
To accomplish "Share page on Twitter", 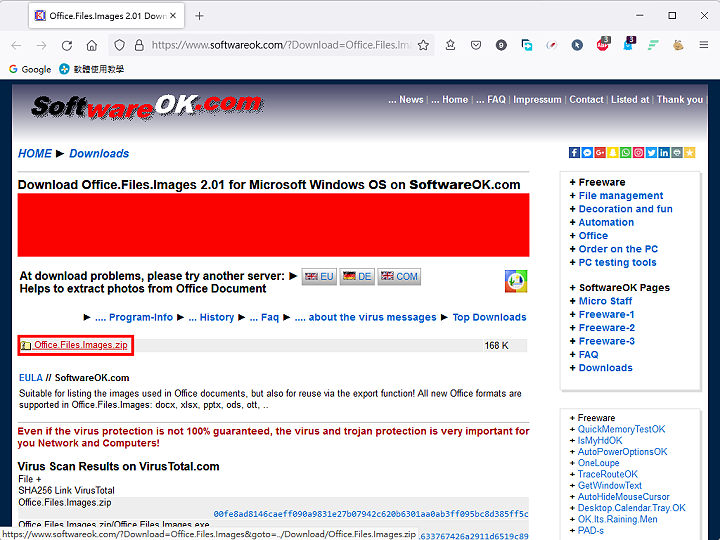I will [x=651, y=152].
